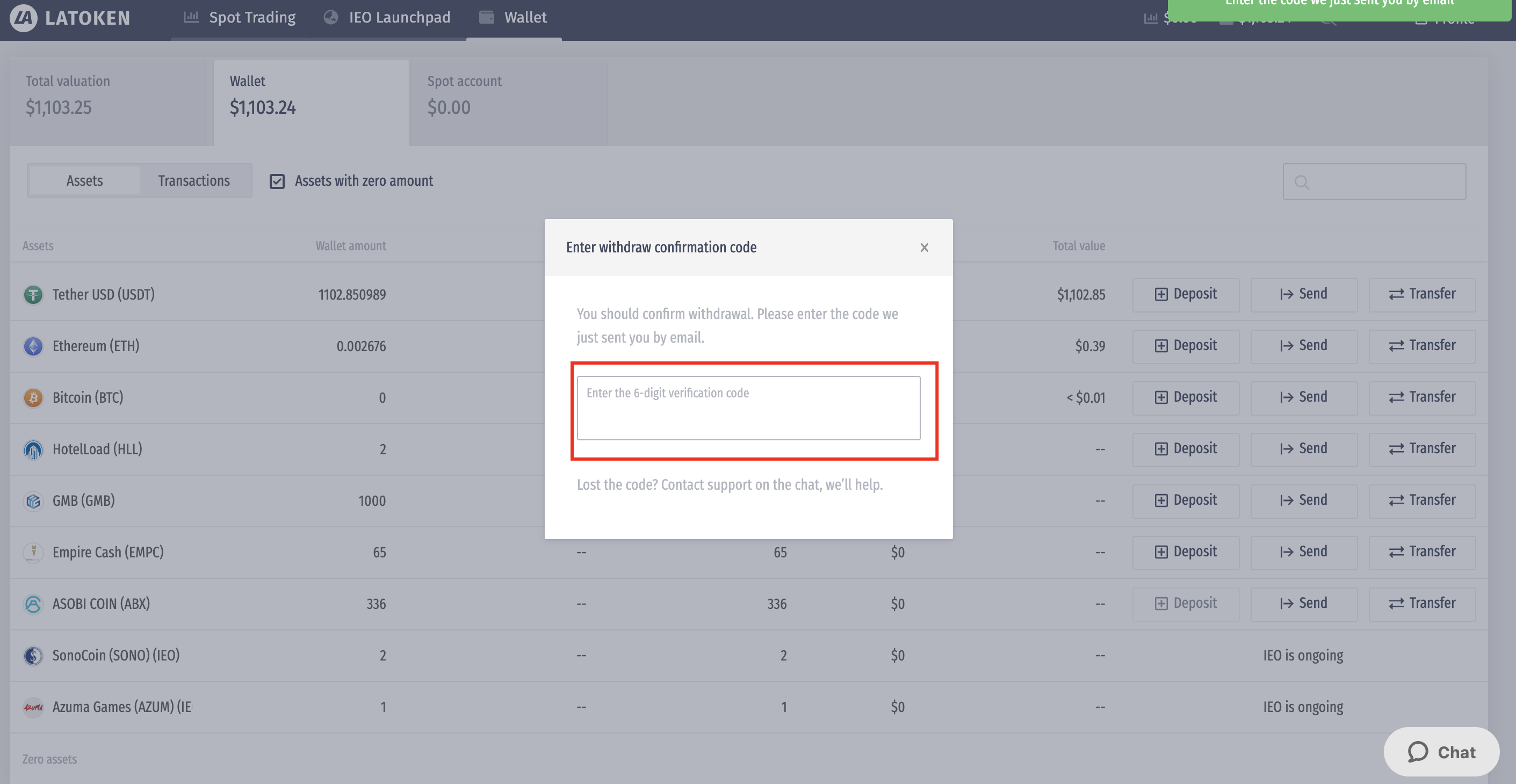Click the LATOKEN logo icon
The width and height of the screenshot is (1516, 784).
24,18
